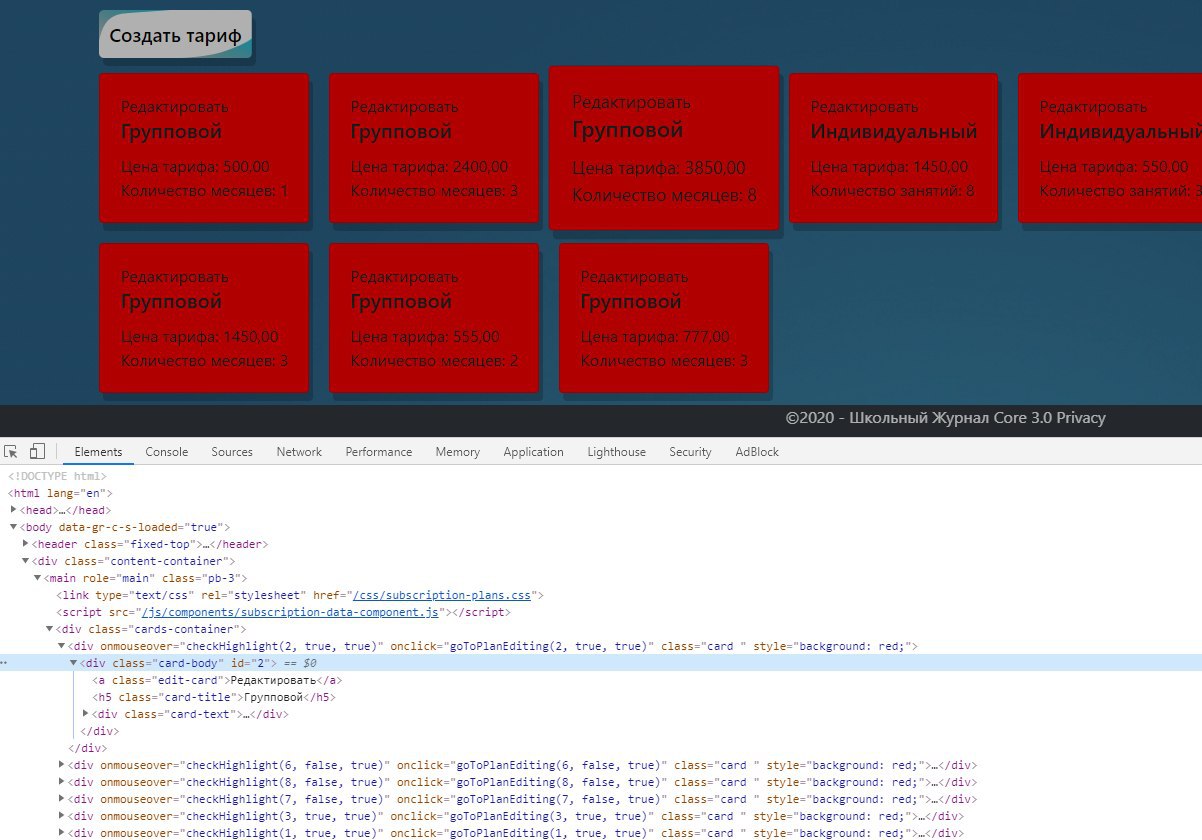Open the Memory tab

click(458, 452)
